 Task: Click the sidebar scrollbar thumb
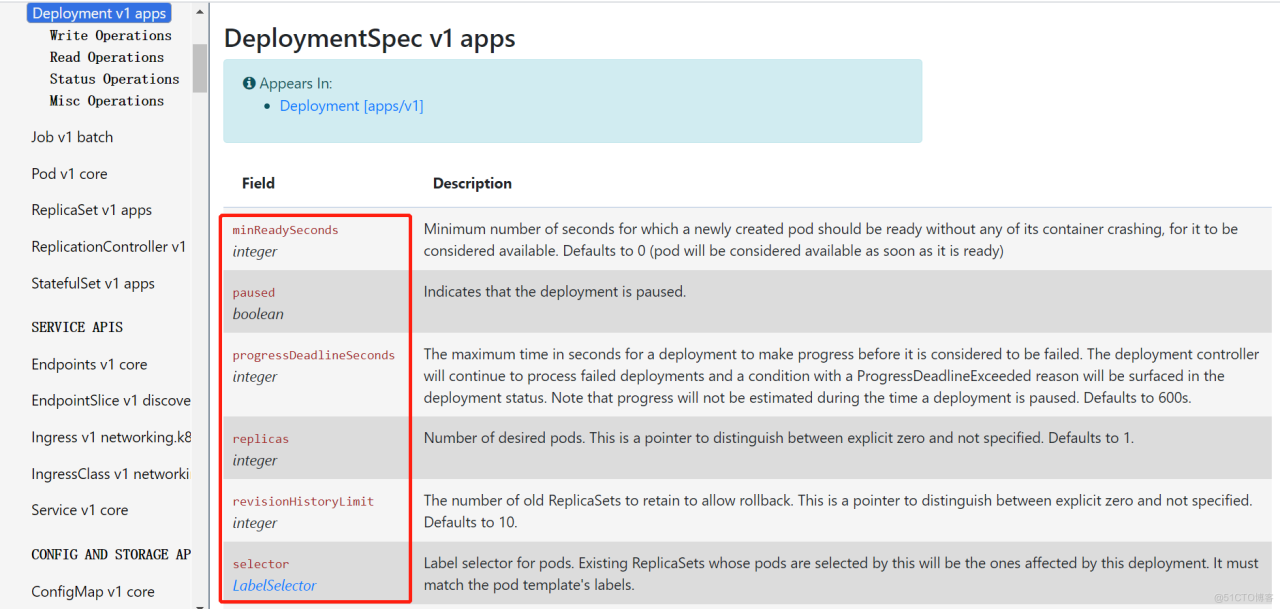(x=200, y=67)
